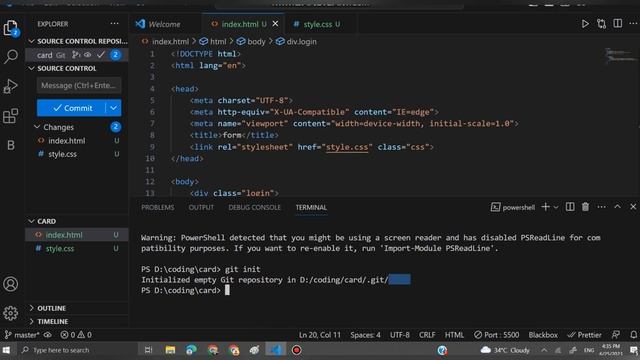Switch to the style.css editor tab

[x=317, y=24]
